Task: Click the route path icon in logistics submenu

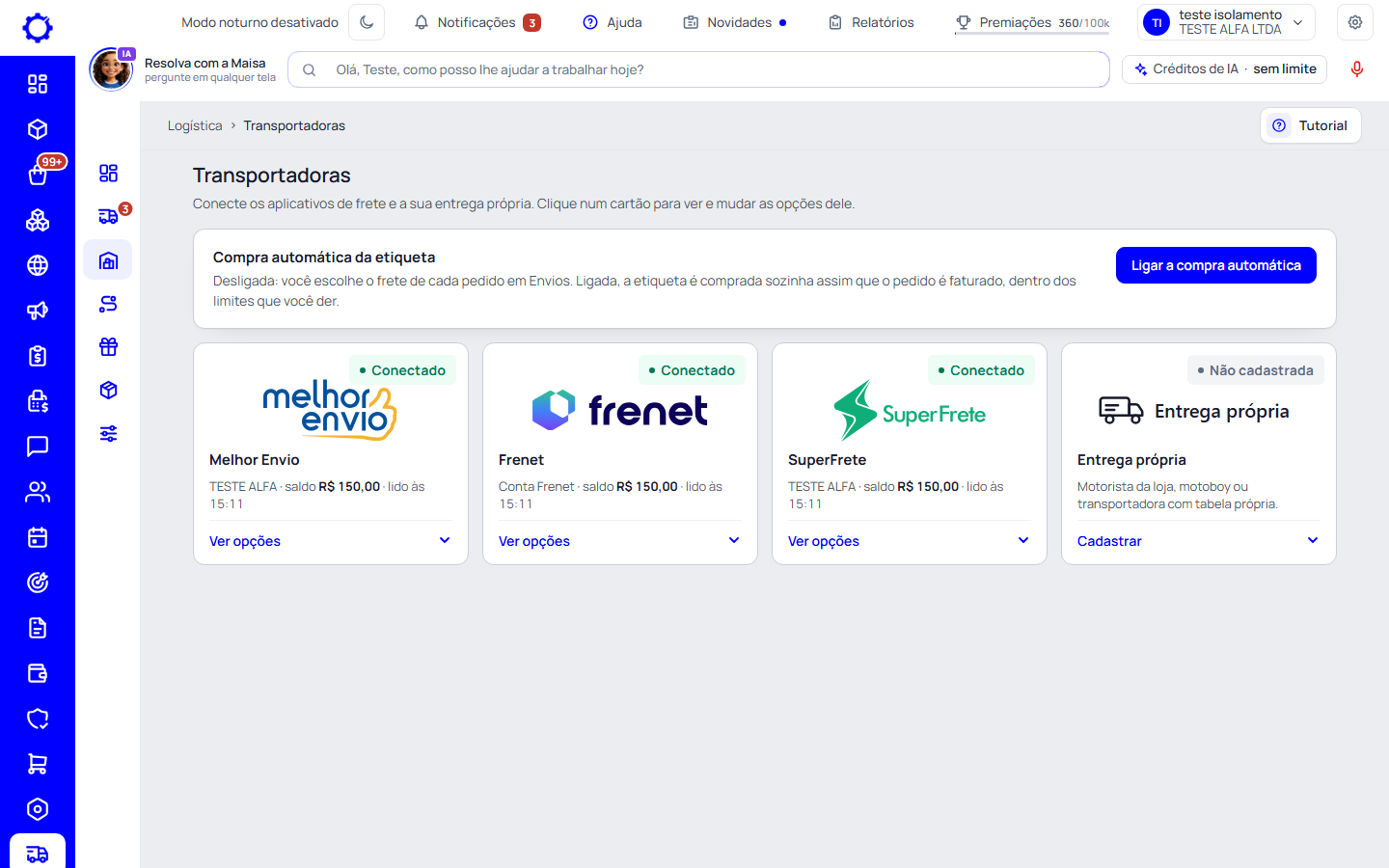Action: (108, 304)
